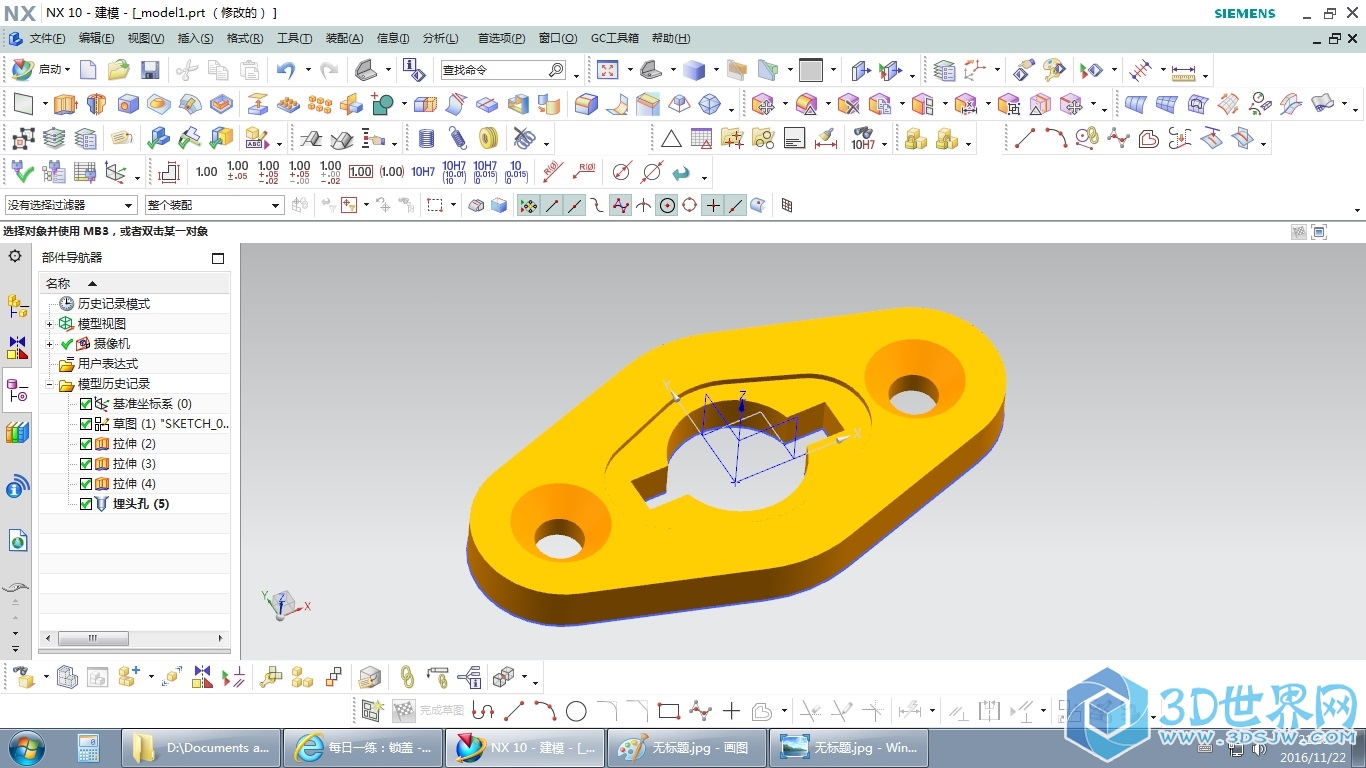The image size is (1366, 768).
Task: Toggle the snap-to-end-point option
Action: (551, 205)
